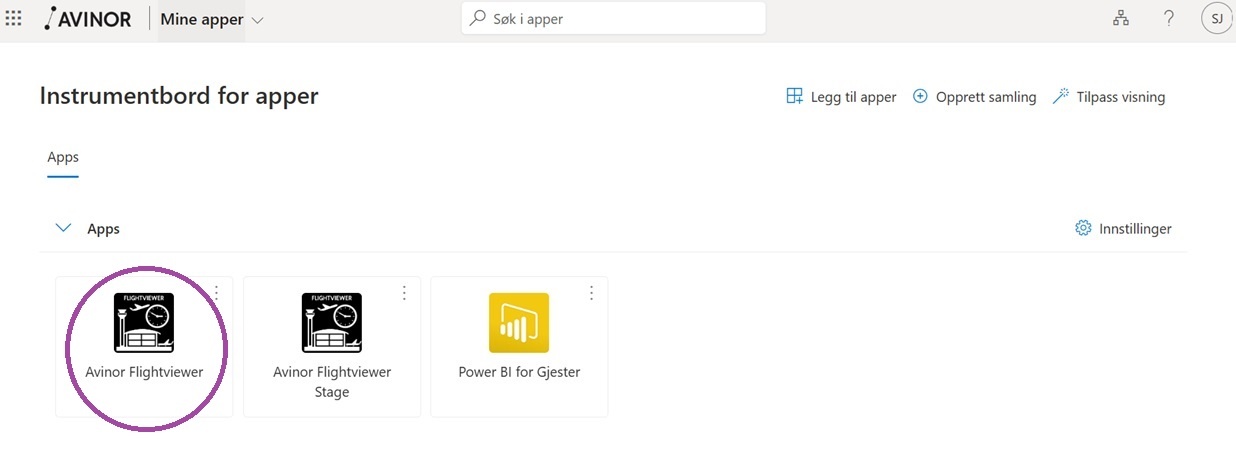Open the organization network icon
1236x472 pixels.
(x=1121, y=18)
